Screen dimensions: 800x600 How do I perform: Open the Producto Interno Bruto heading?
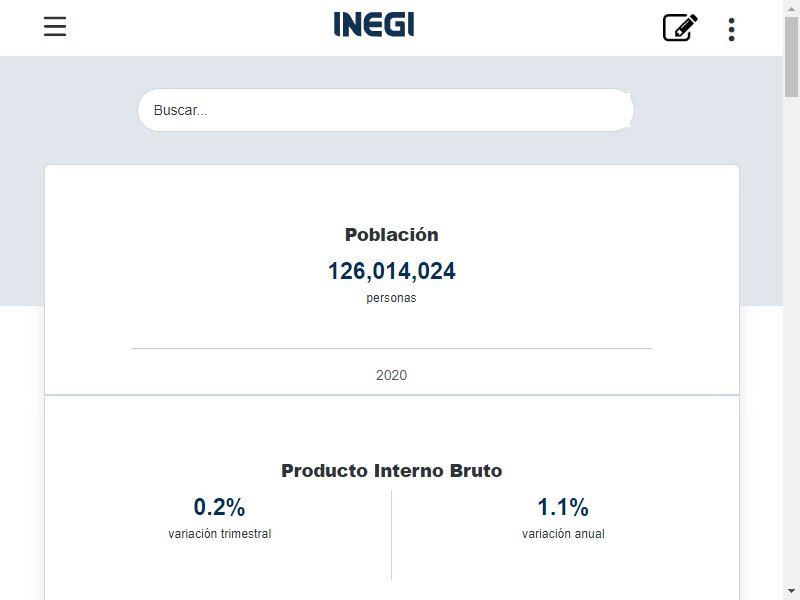click(x=391, y=470)
